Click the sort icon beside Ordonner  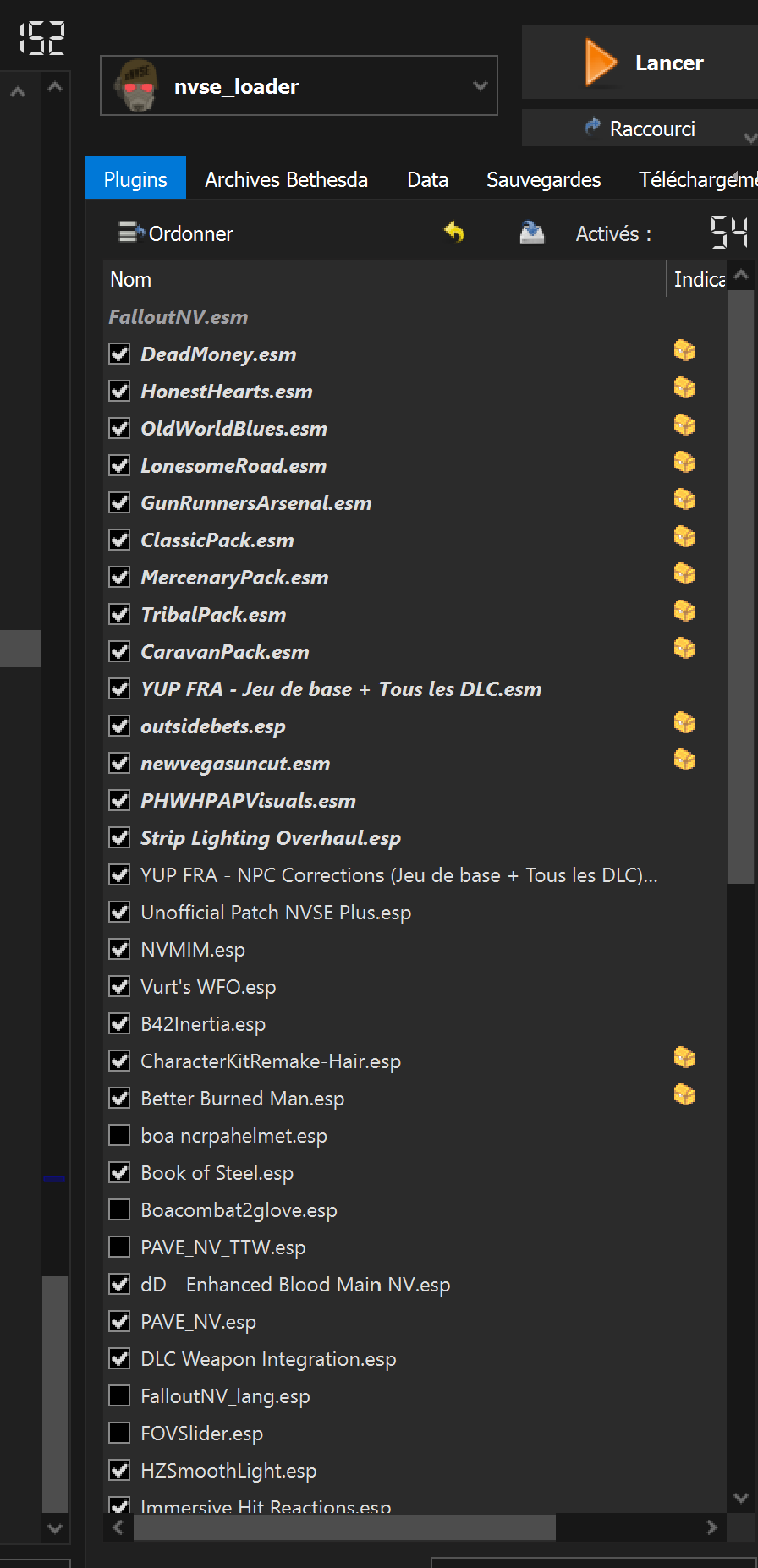coord(131,232)
